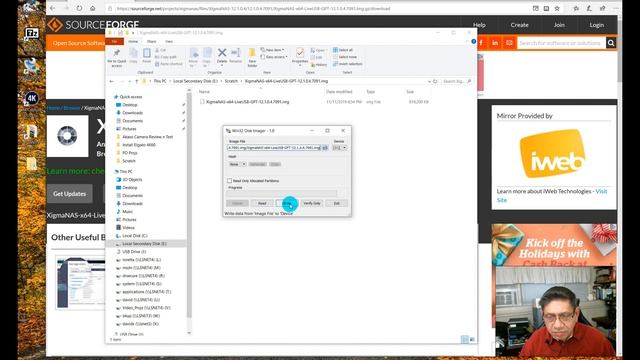Click the Rename icon in ribbon
The width and height of the screenshot is (640, 360).
[236, 56]
